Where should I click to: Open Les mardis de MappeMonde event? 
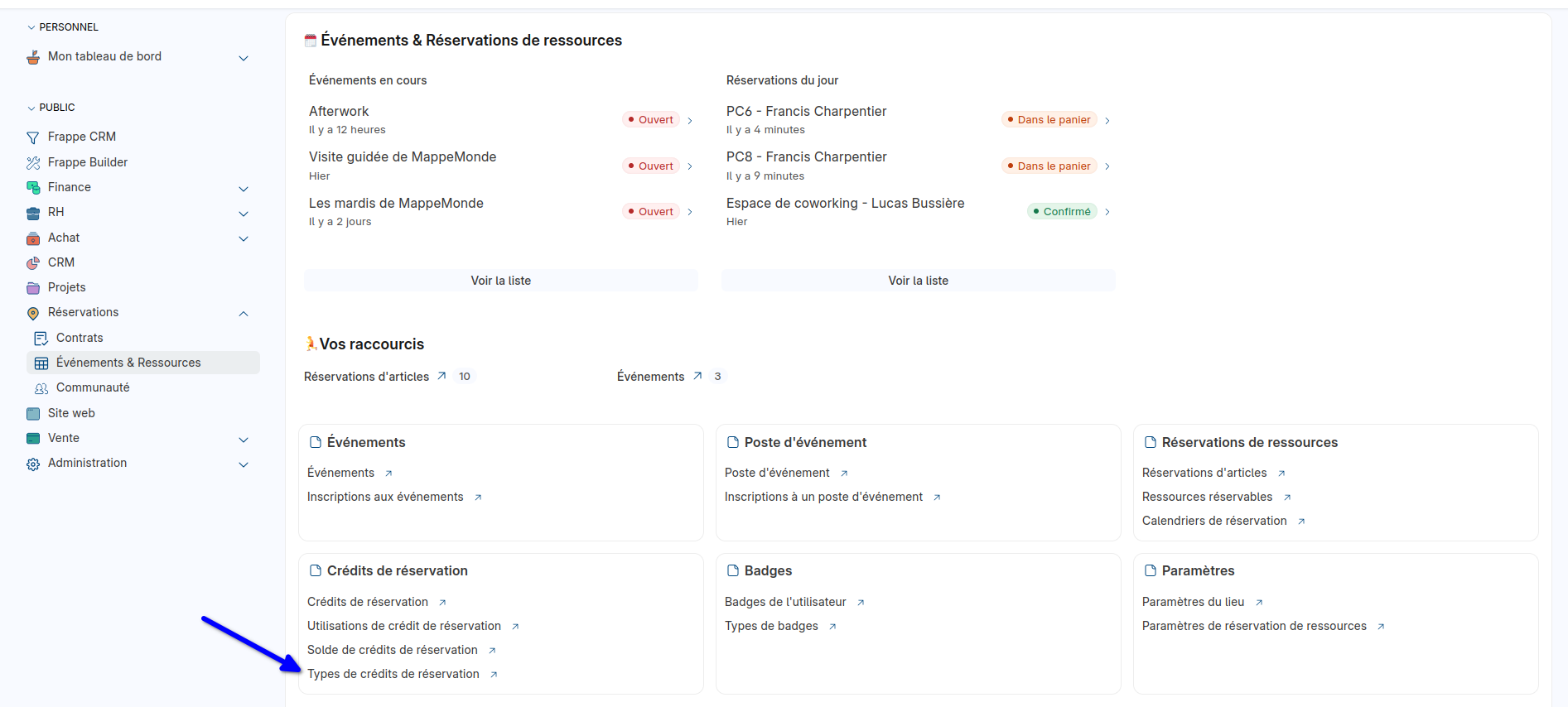501,212
